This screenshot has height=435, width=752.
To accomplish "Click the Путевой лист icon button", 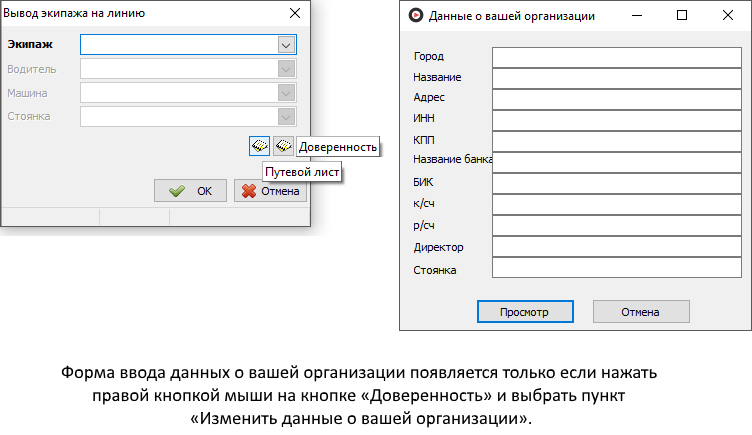I will 259,146.
